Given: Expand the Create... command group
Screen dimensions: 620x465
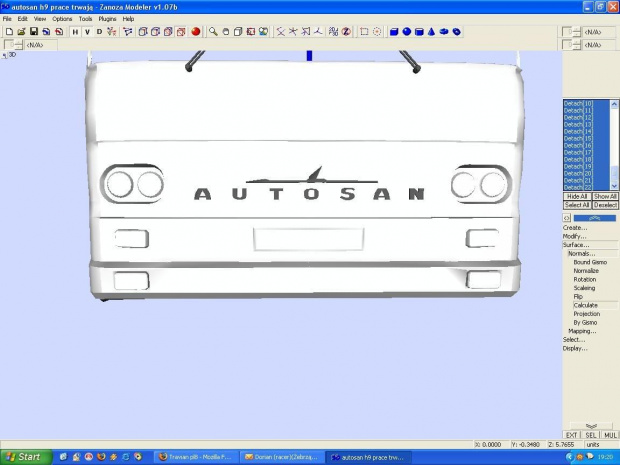Looking at the screenshot, I should point(575,227).
